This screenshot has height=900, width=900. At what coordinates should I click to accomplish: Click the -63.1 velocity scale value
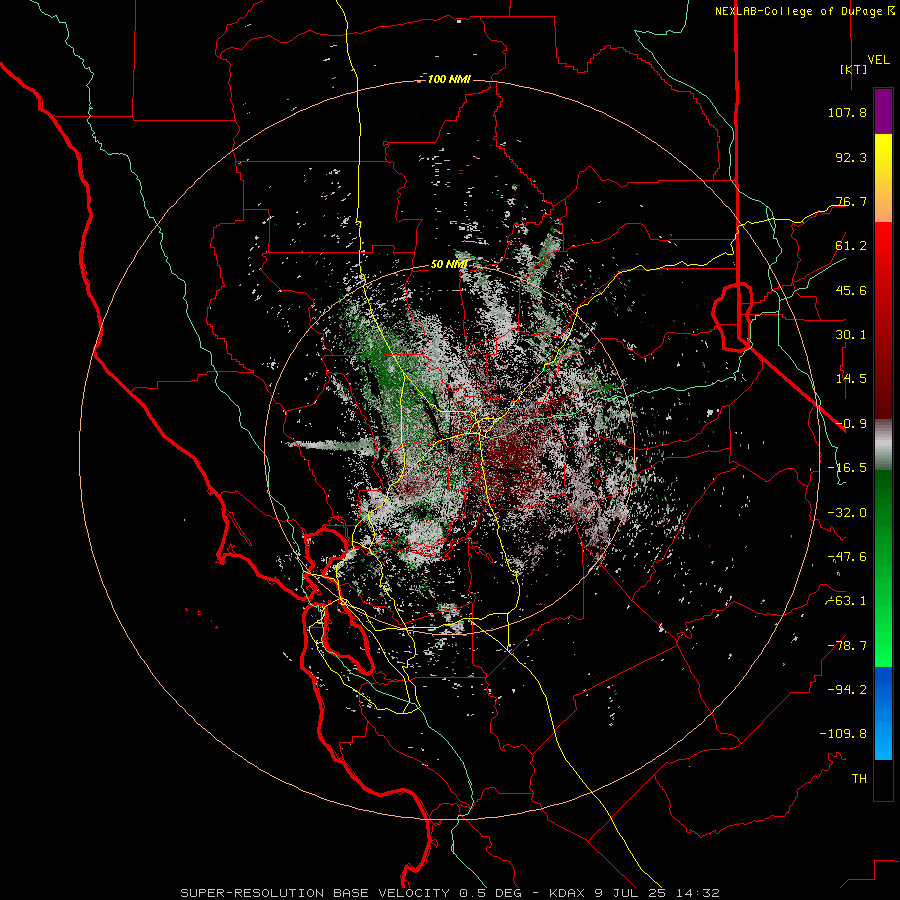pos(847,601)
